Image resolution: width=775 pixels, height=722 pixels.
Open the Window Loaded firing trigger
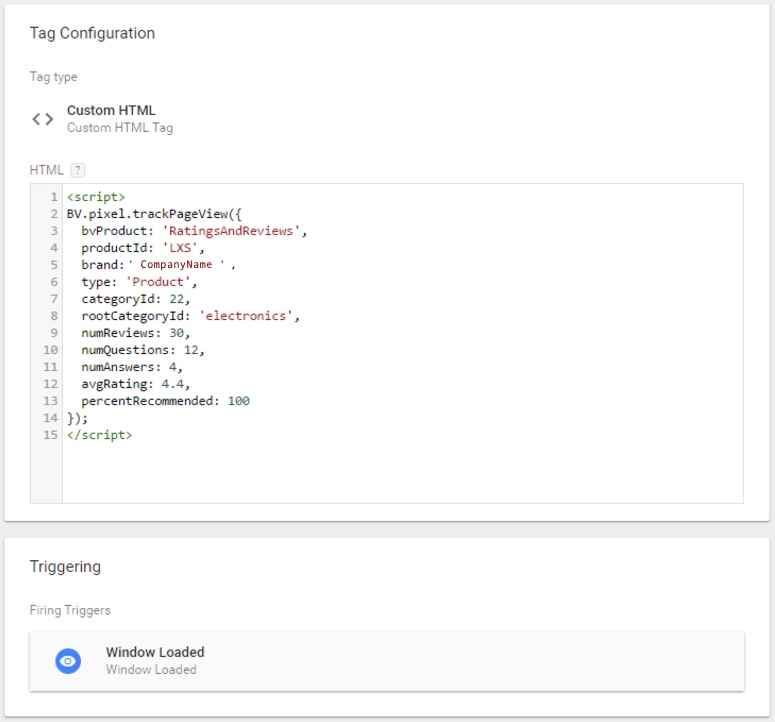coord(387,661)
